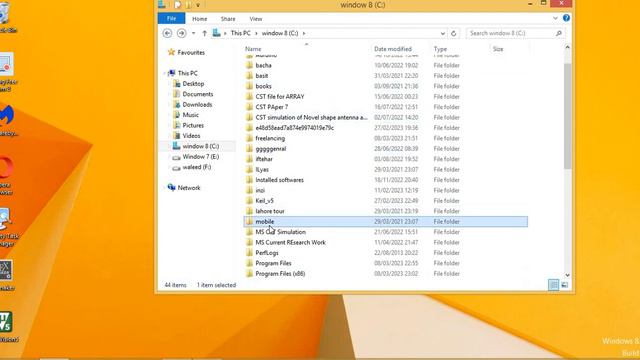Click the scroll up arrow
Image resolution: width=640 pixels, height=360 pixels.
[x=567, y=48]
